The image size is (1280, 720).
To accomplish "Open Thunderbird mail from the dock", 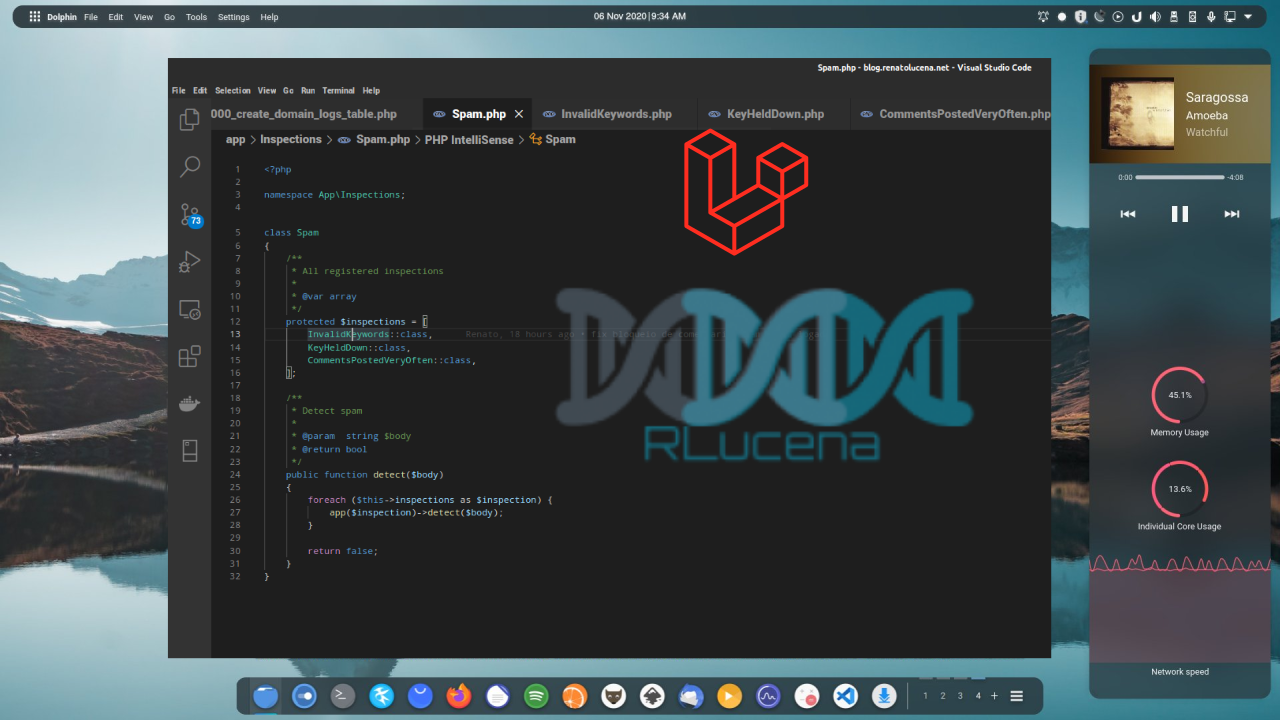I will (691, 695).
